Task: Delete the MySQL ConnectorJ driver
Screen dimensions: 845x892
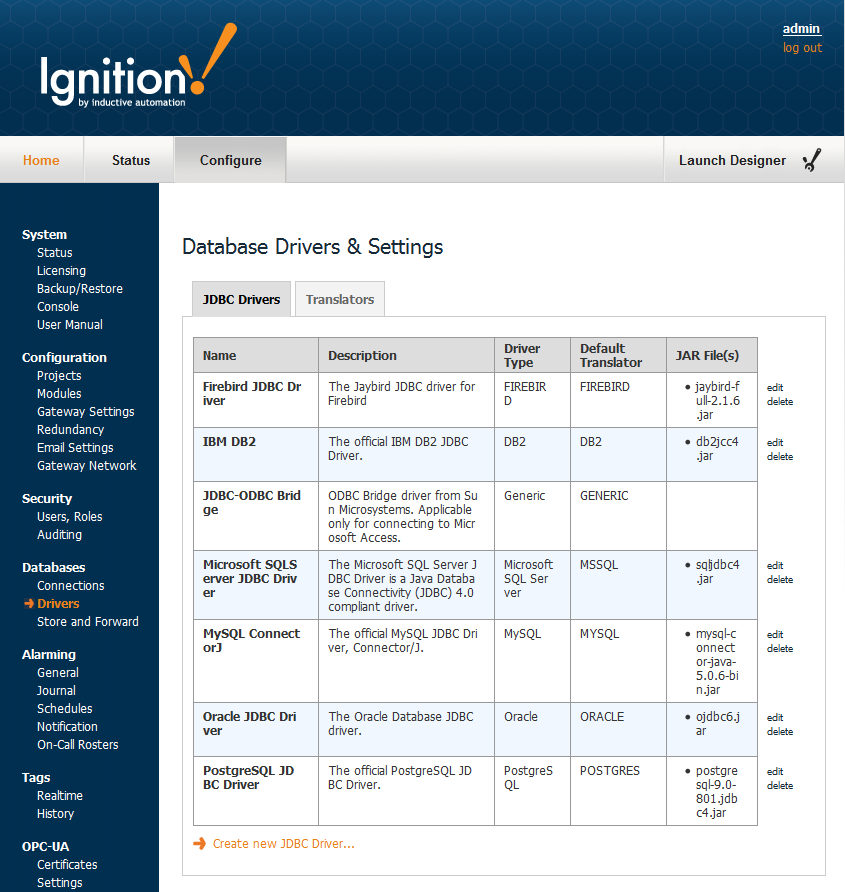Action: 780,649
